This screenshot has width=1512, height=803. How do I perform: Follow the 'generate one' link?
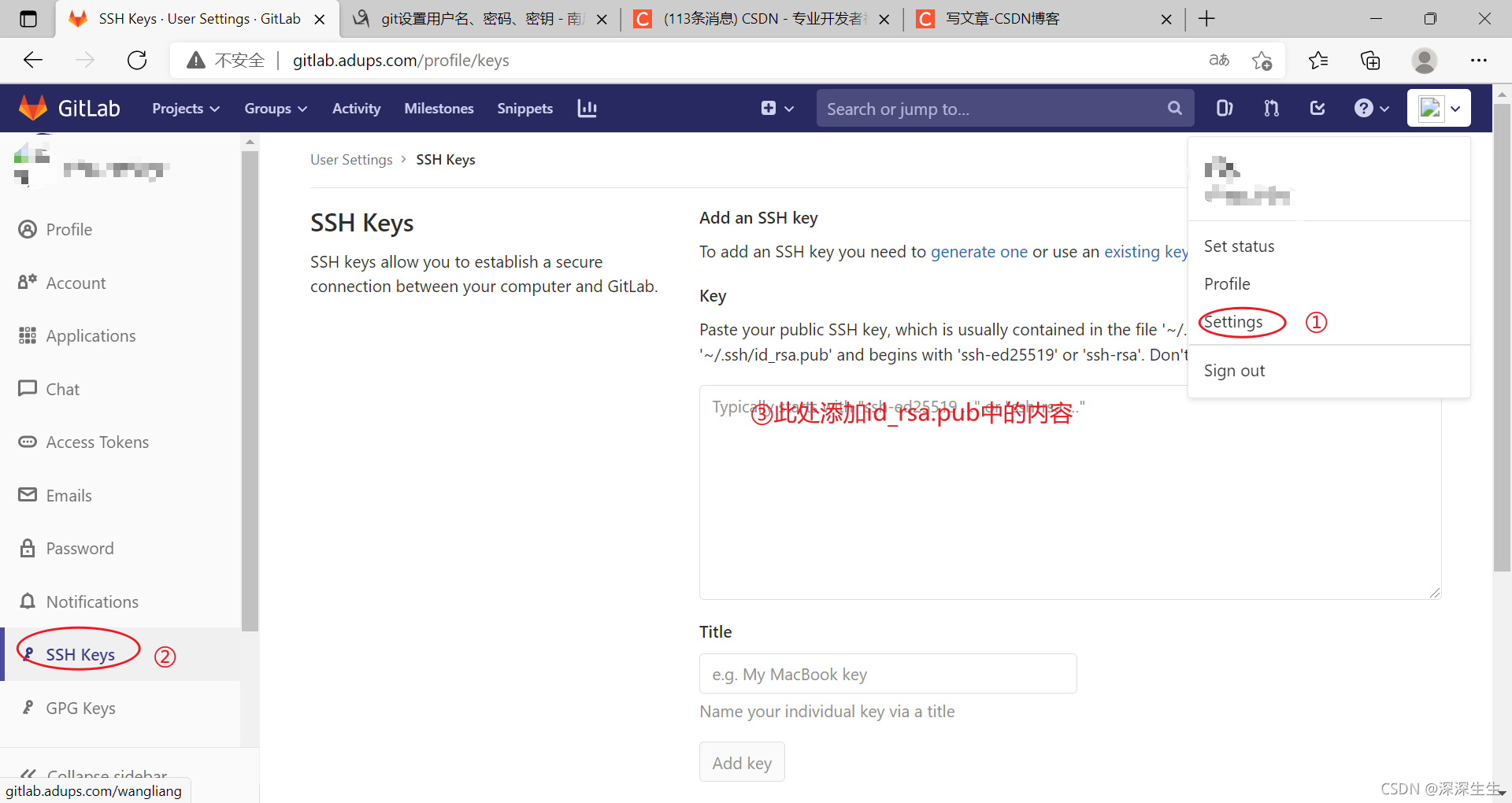979,252
